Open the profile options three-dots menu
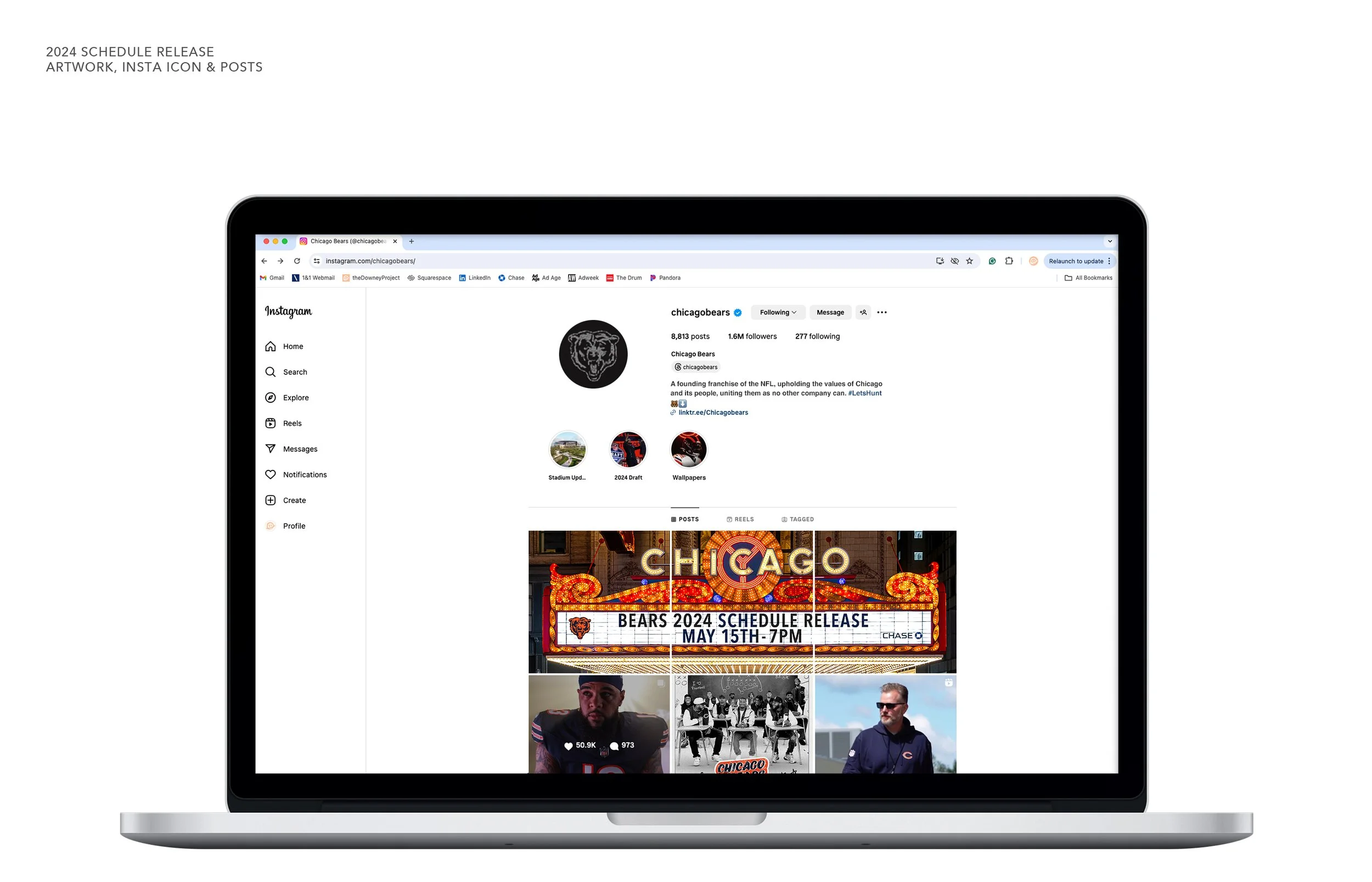 [x=882, y=313]
